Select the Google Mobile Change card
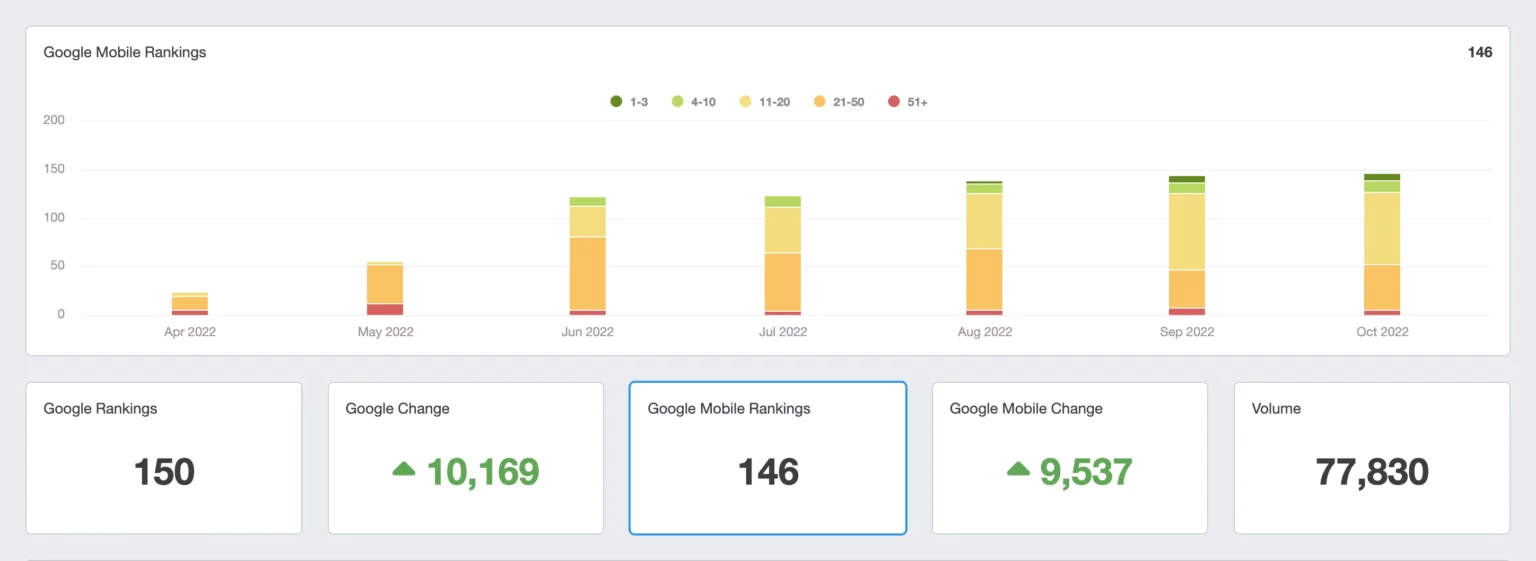 point(1070,458)
